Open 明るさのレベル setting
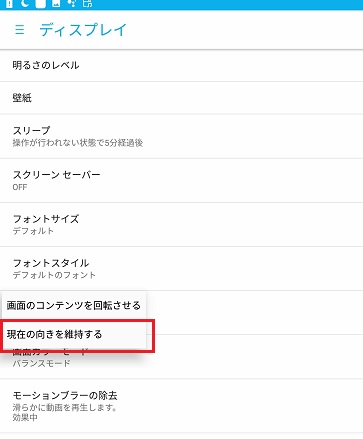 [181, 65]
